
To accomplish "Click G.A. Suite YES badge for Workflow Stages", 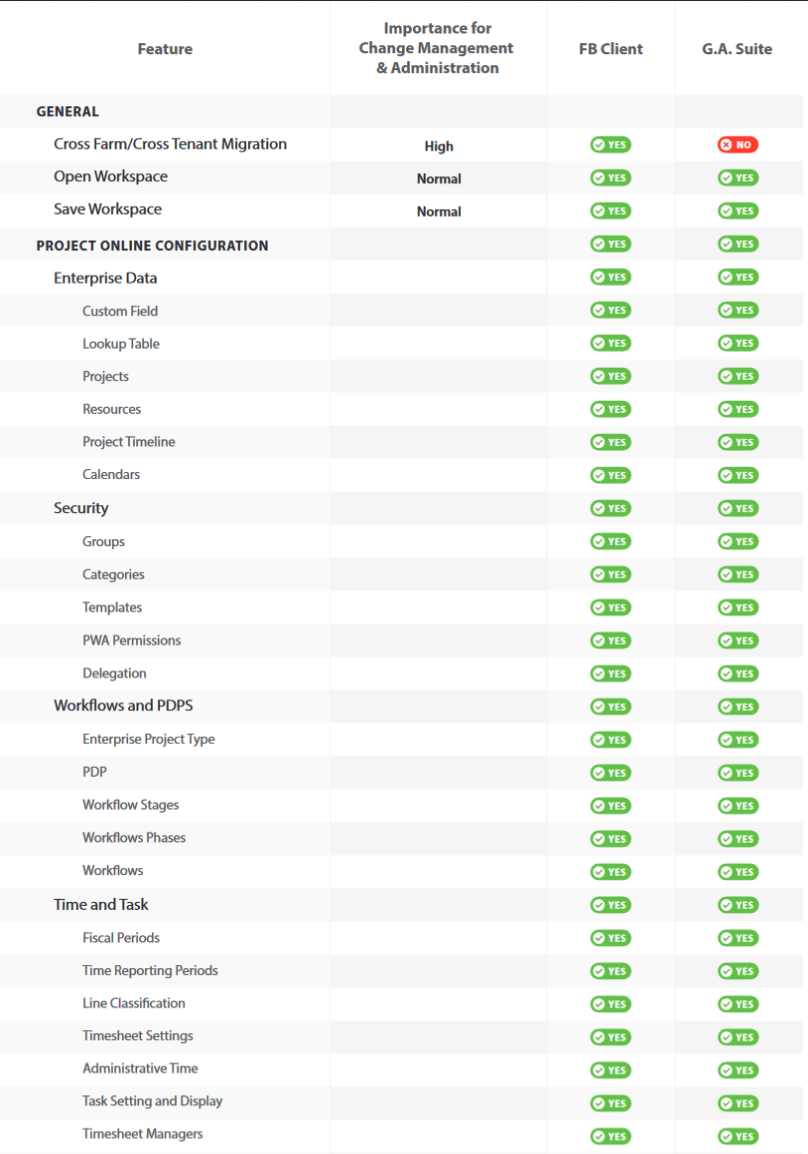I will pyautogui.click(x=737, y=806).
